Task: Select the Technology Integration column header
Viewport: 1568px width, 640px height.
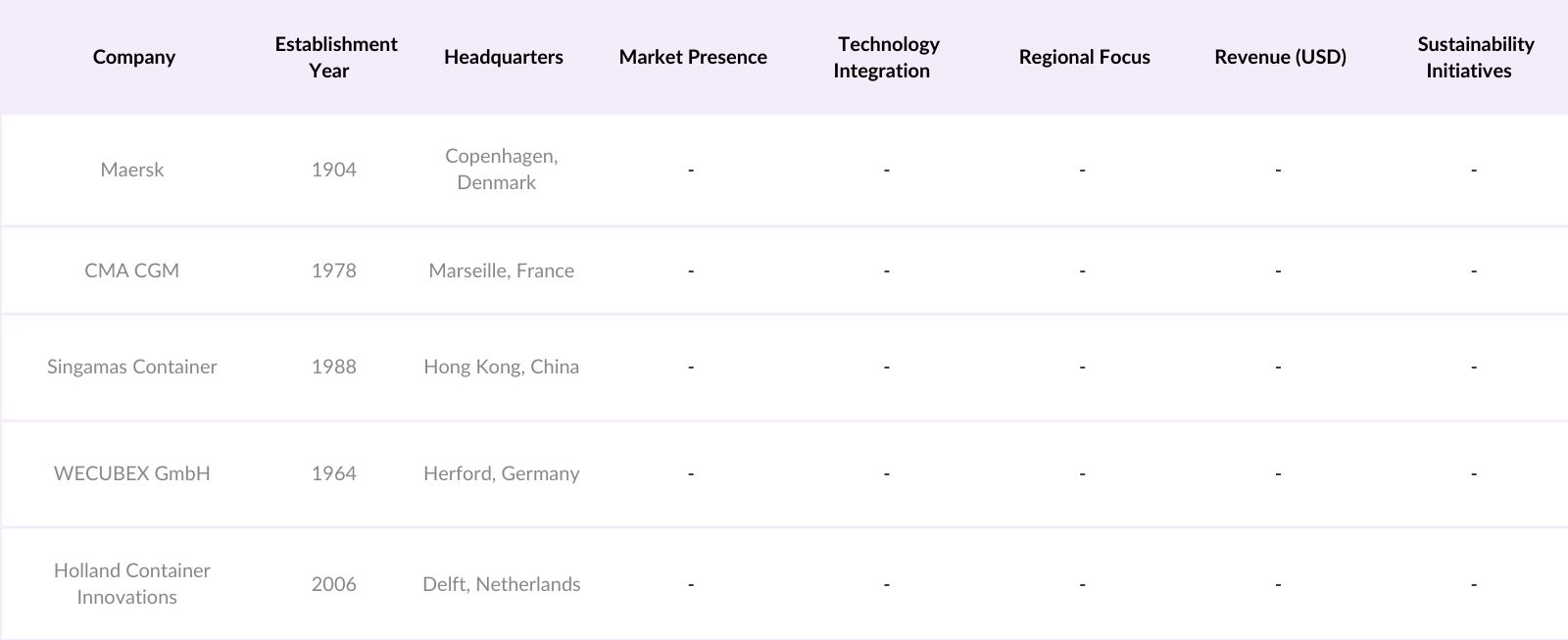Action: (x=886, y=57)
